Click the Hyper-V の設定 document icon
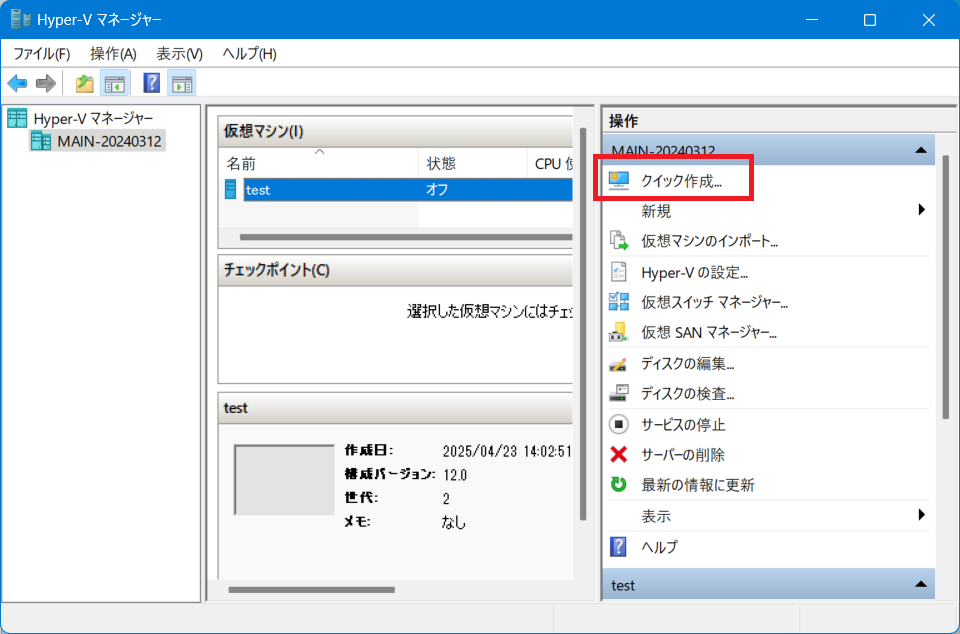 (x=619, y=272)
